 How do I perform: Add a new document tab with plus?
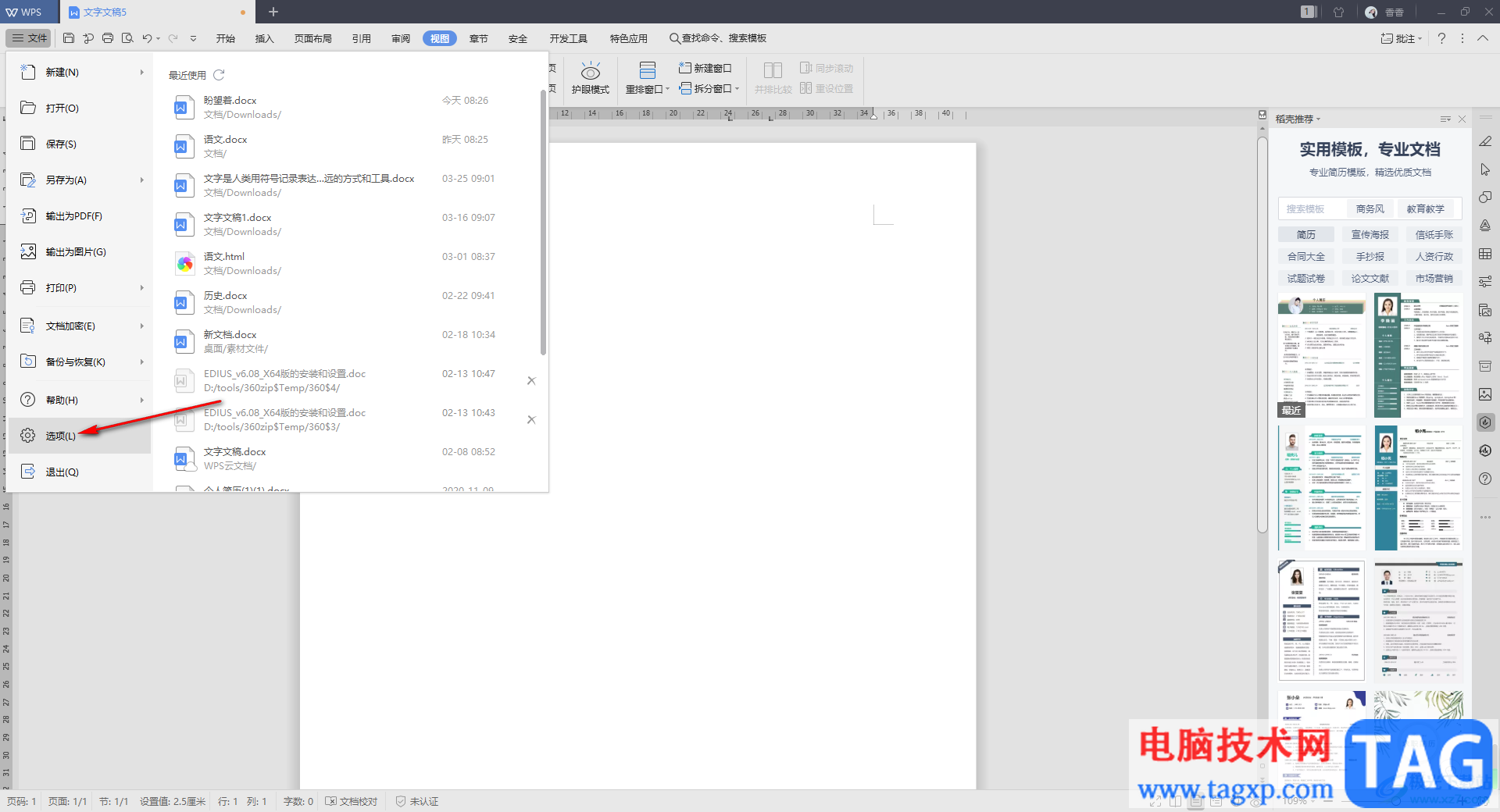[x=273, y=12]
